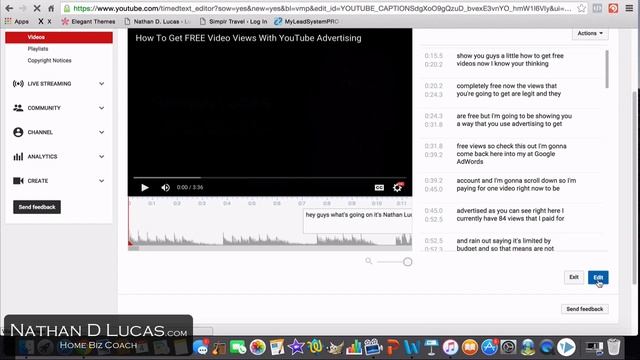Select Videos in the Creator Studio sidebar

[x=59, y=37]
